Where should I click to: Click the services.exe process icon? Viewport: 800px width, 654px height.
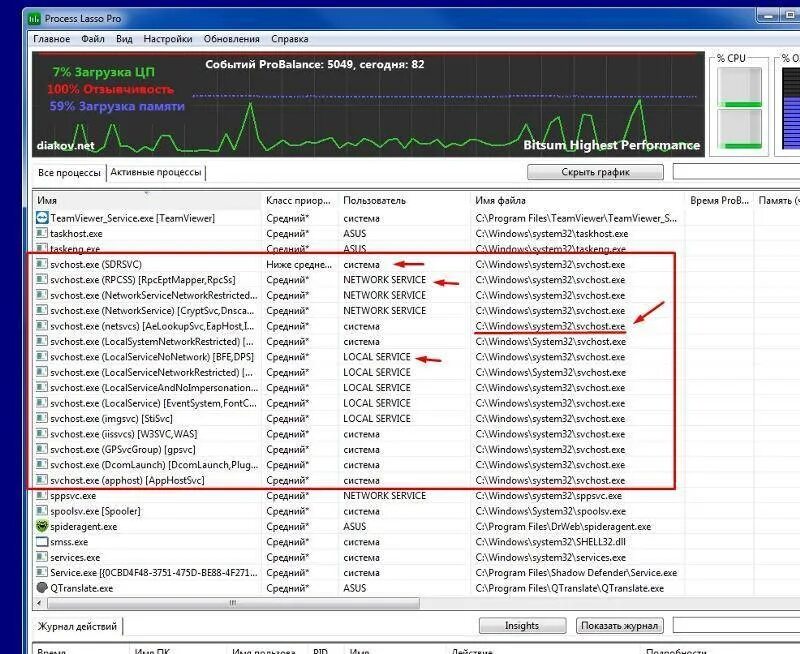pos(42,557)
